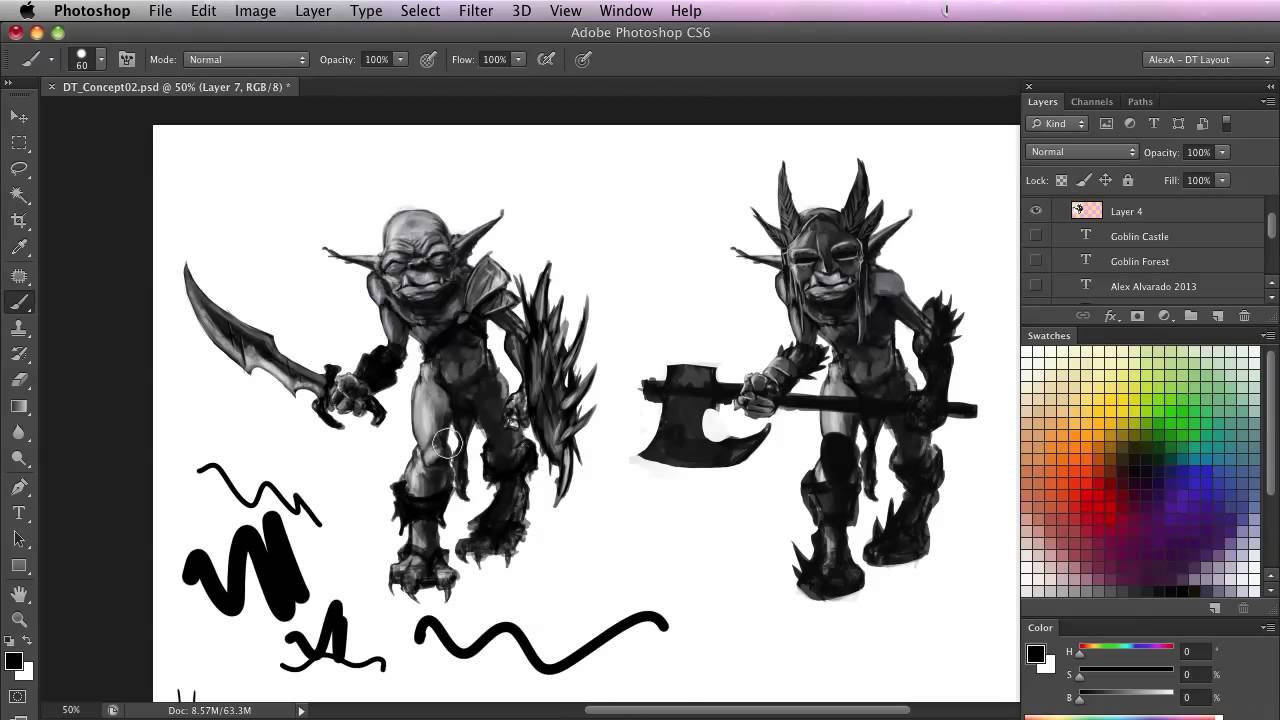The height and width of the screenshot is (720, 1280).
Task: Show the Goblin Forest layer
Action: click(1036, 261)
